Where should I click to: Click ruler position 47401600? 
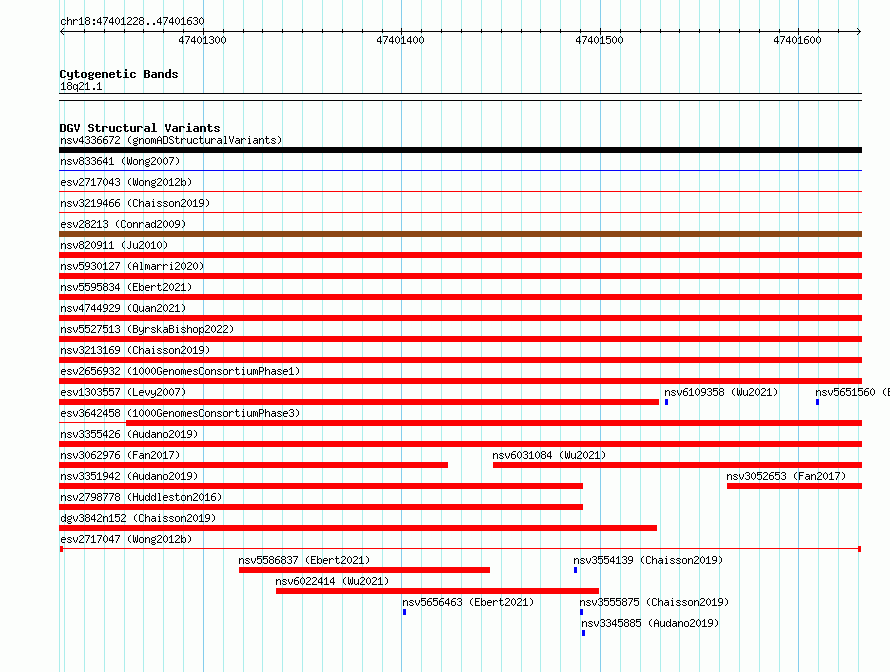pyautogui.click(x=797, y=40)
